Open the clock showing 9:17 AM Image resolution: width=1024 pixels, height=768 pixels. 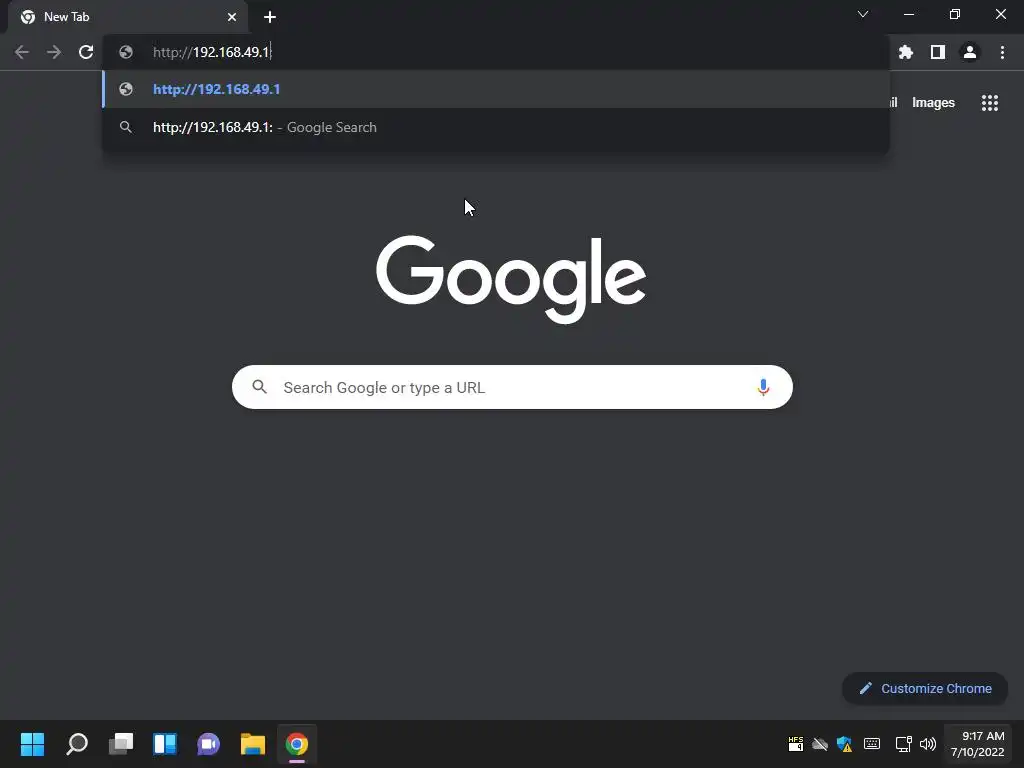click(978, 744)
